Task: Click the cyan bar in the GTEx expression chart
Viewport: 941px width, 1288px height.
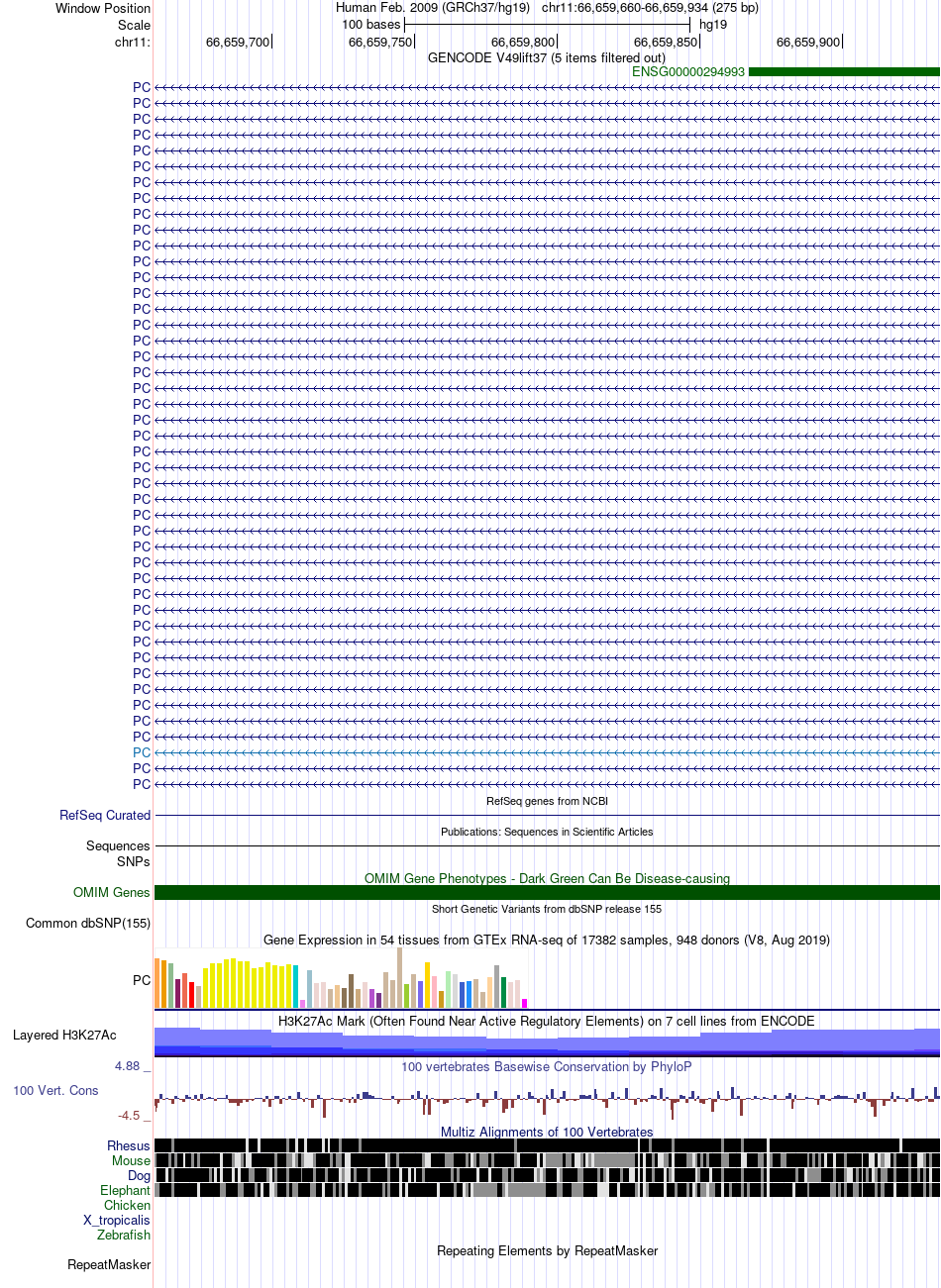Action: (x=296, y=986)
